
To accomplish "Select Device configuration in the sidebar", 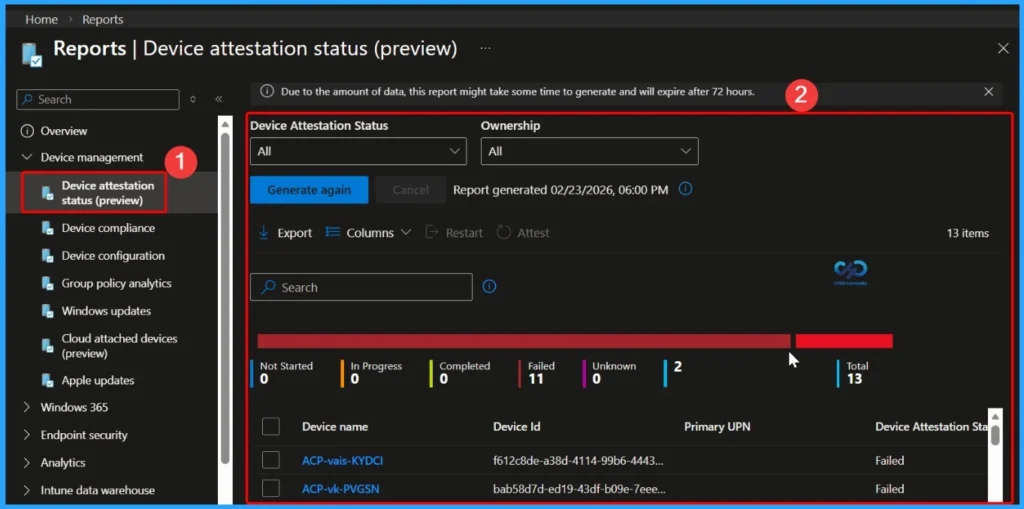I will (x=113, y=255).
